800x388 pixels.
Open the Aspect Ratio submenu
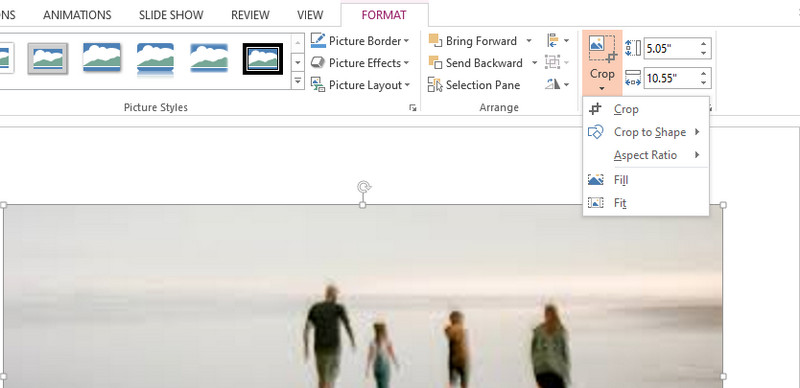(646, 155)
